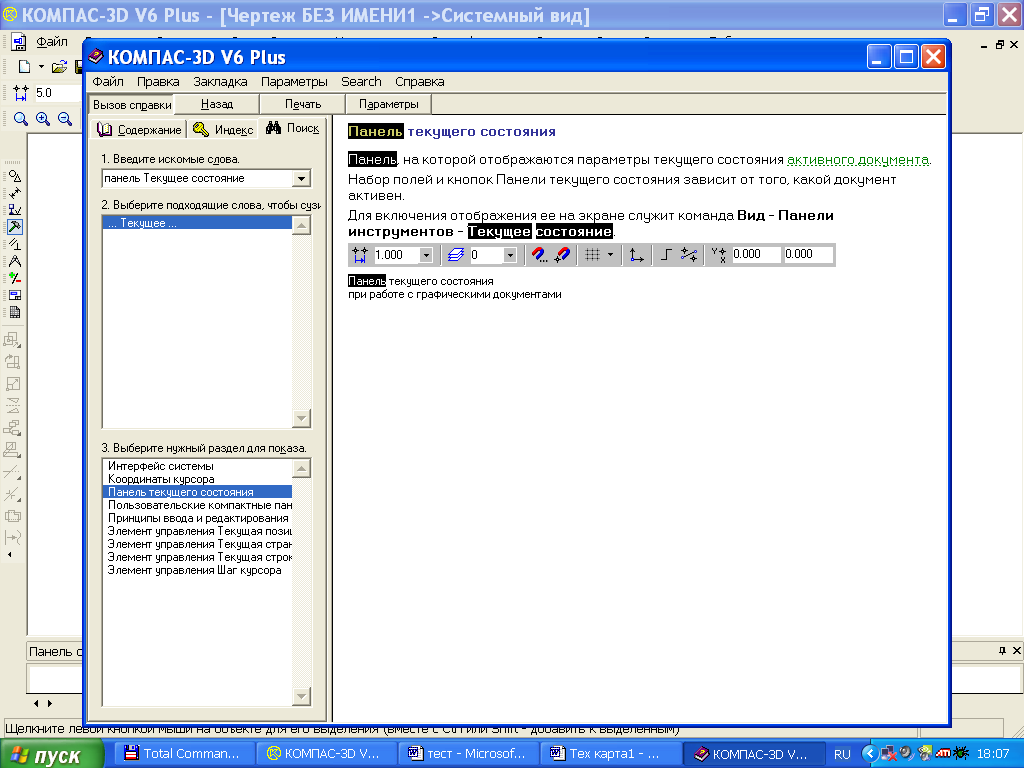
Task: Select the Measurements compass icon in the left toolbar
Action: 14,261
